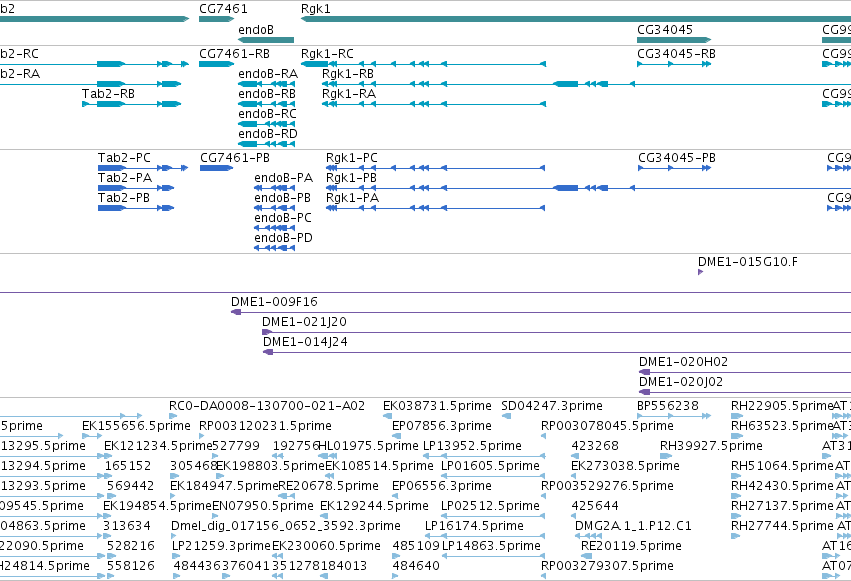Select BAC clone DME1-020J02
This screenshot has height=581, width=851.
click(x=681, y=382)
